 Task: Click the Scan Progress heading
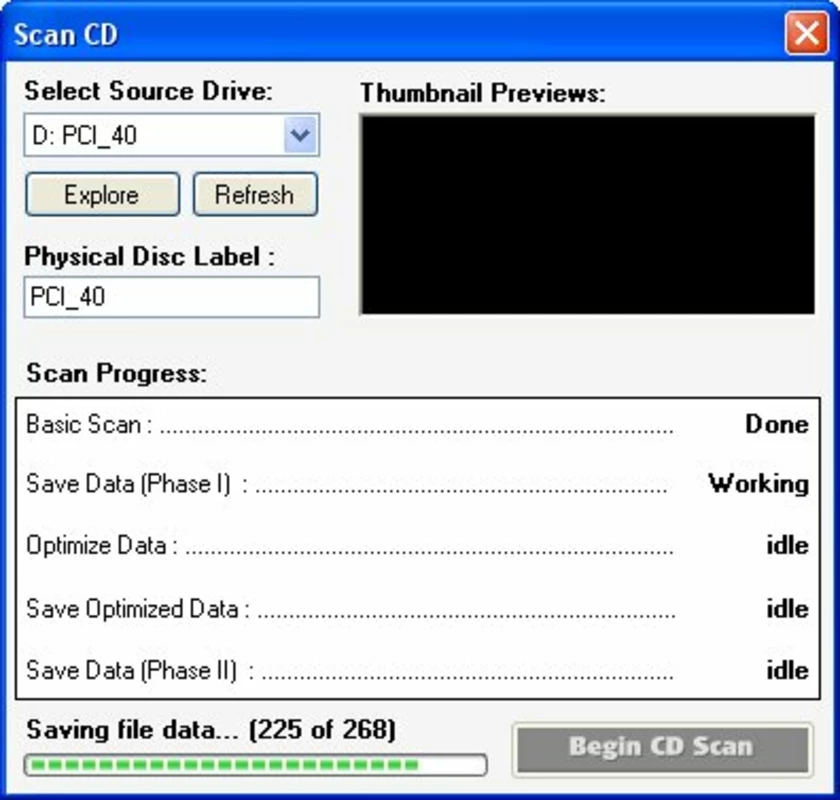click(116, 373)
